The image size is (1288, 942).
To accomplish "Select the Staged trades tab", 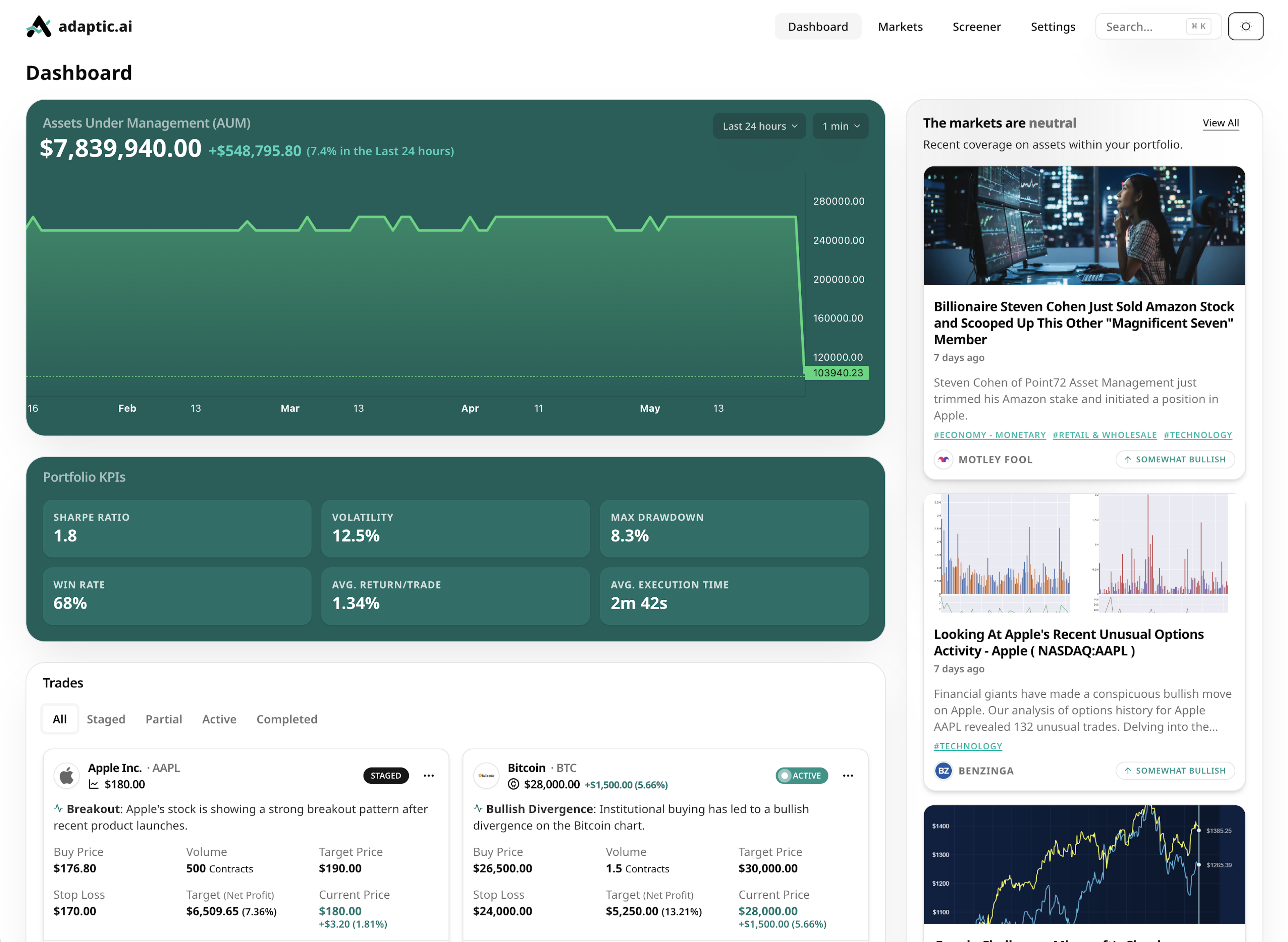I will coord(106,719).
